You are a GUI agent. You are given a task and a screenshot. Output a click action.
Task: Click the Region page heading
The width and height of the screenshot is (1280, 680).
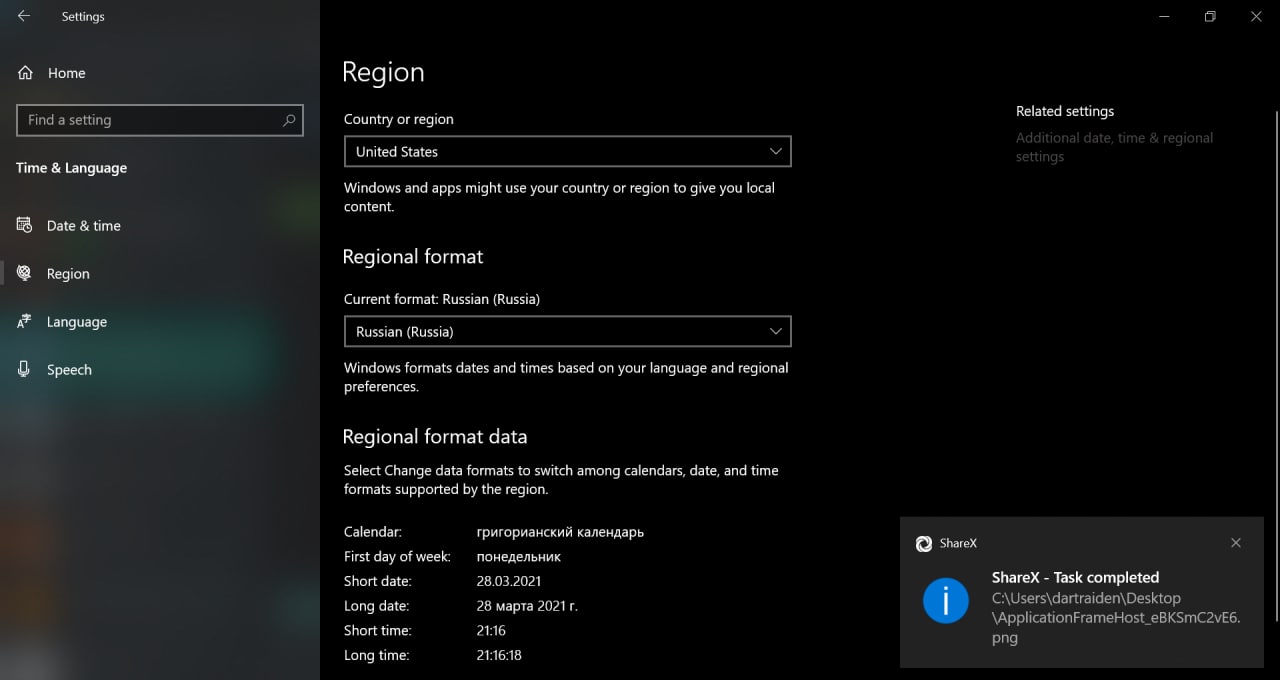click(383, 72)
